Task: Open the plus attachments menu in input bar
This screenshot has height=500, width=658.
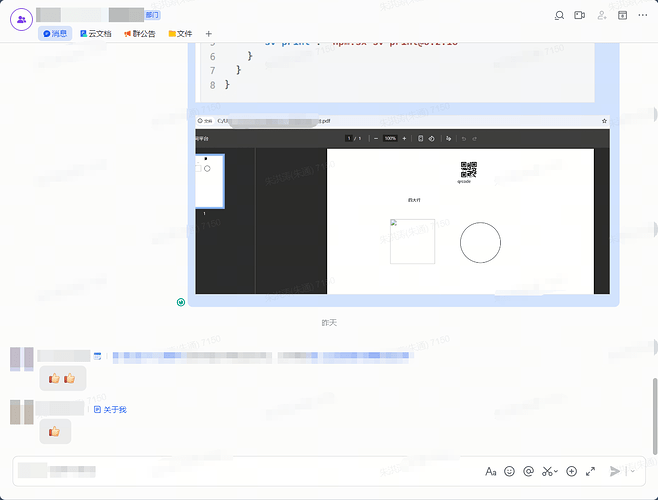Action: tap(571, 471)
